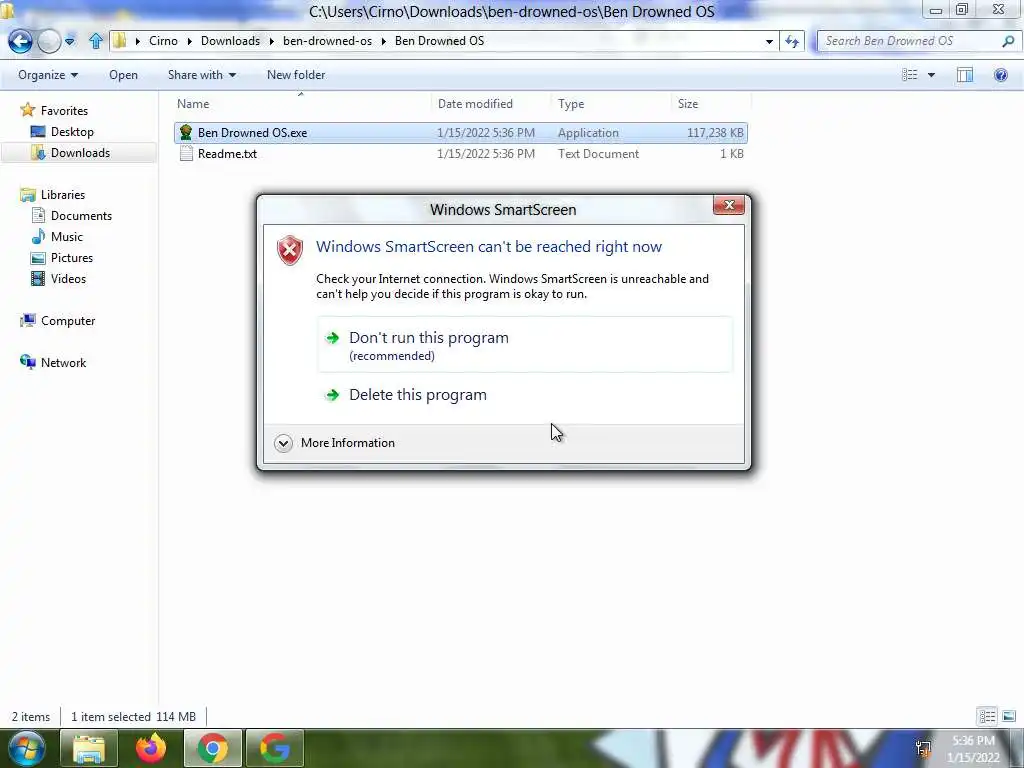The width and height of the screenshot is (1024, 768).
Task: Open Chrome from the taskbar
Action: (x=213, y=748)
